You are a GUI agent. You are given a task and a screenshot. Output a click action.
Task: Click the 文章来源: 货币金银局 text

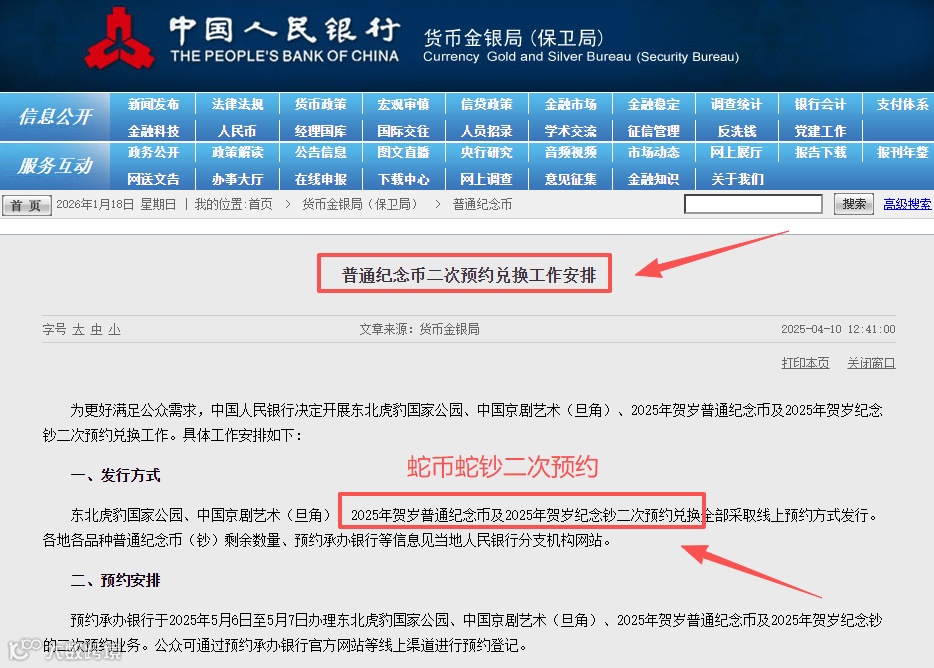tap(419, 329)
